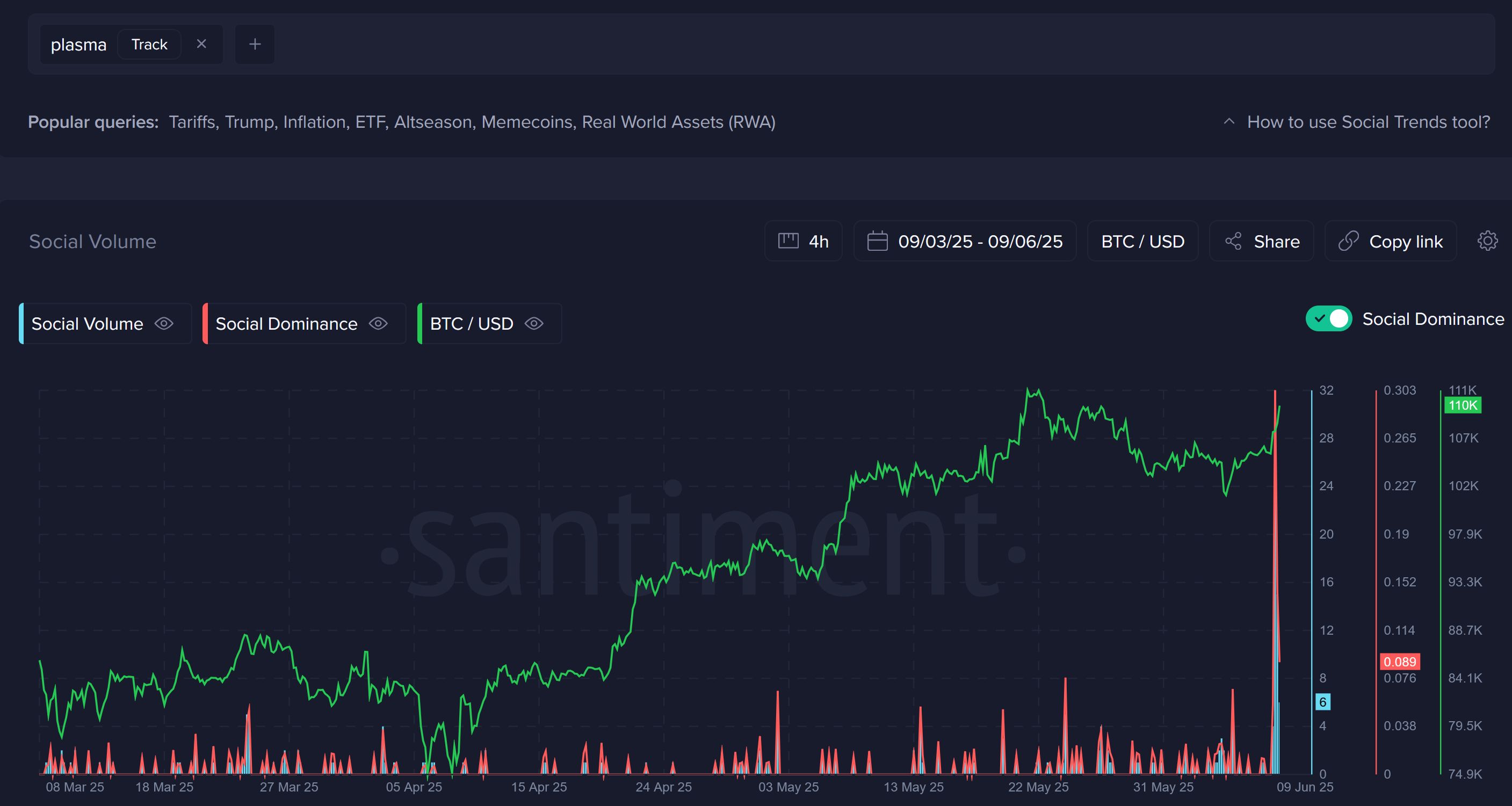Click the red 0.089 dominance value label
1512x806 pixels.
click(1399, 662)
